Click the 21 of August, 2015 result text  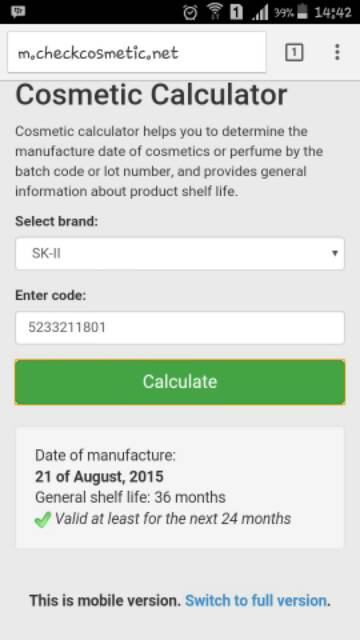pyautogui.click(x=99, y=477)
